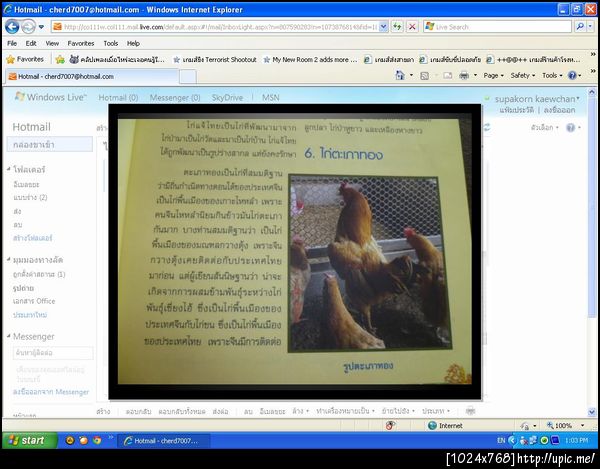The image size is (600, 469).
Task: Click the Read Mail icon
Action: tap(447, 76)
